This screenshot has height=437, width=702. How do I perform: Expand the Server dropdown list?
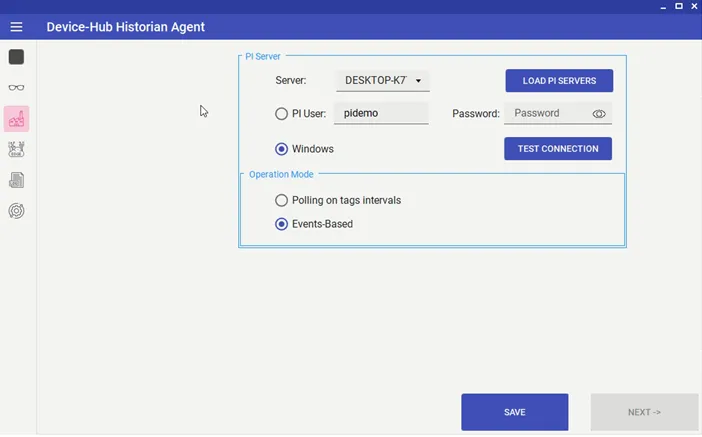[383, 81]
